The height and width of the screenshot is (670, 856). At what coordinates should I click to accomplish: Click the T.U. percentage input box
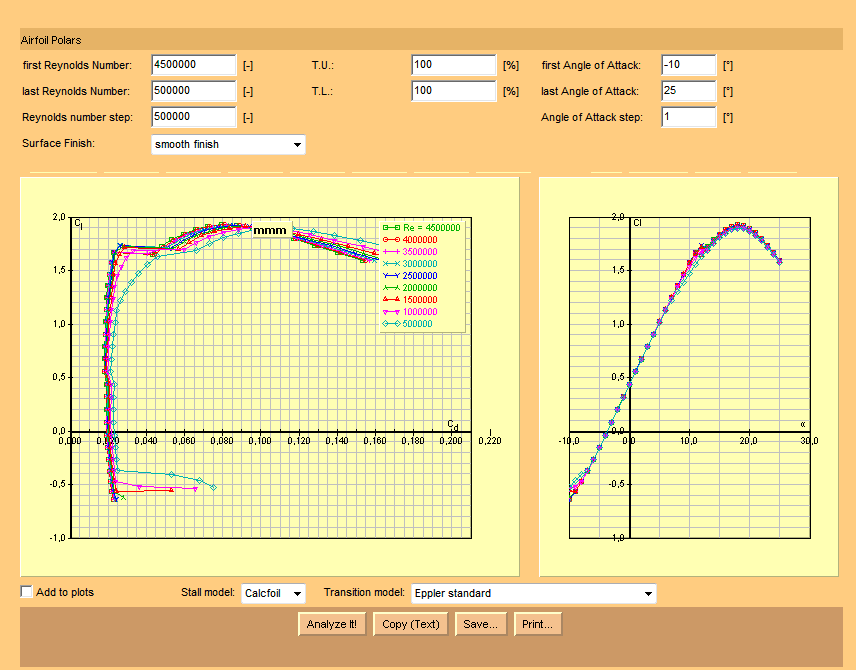453,65
